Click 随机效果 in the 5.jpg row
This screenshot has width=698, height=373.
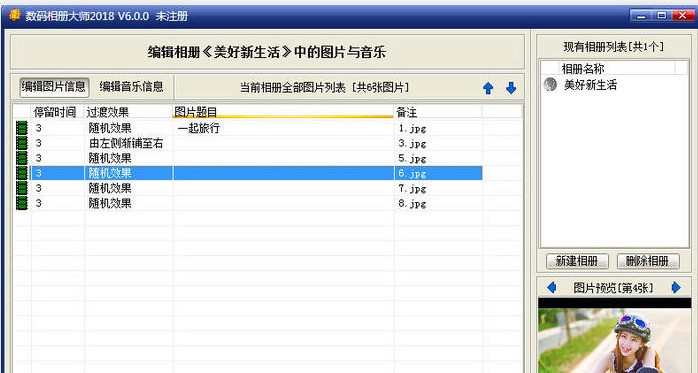coord(110,158)
